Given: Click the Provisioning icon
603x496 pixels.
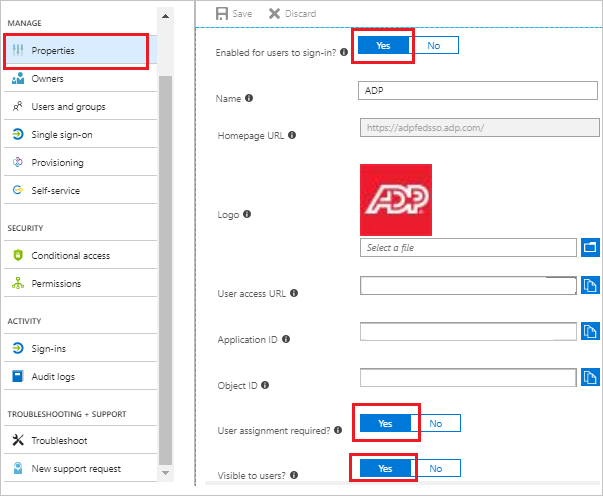Looking at the screenshot, I should (18, 162).
